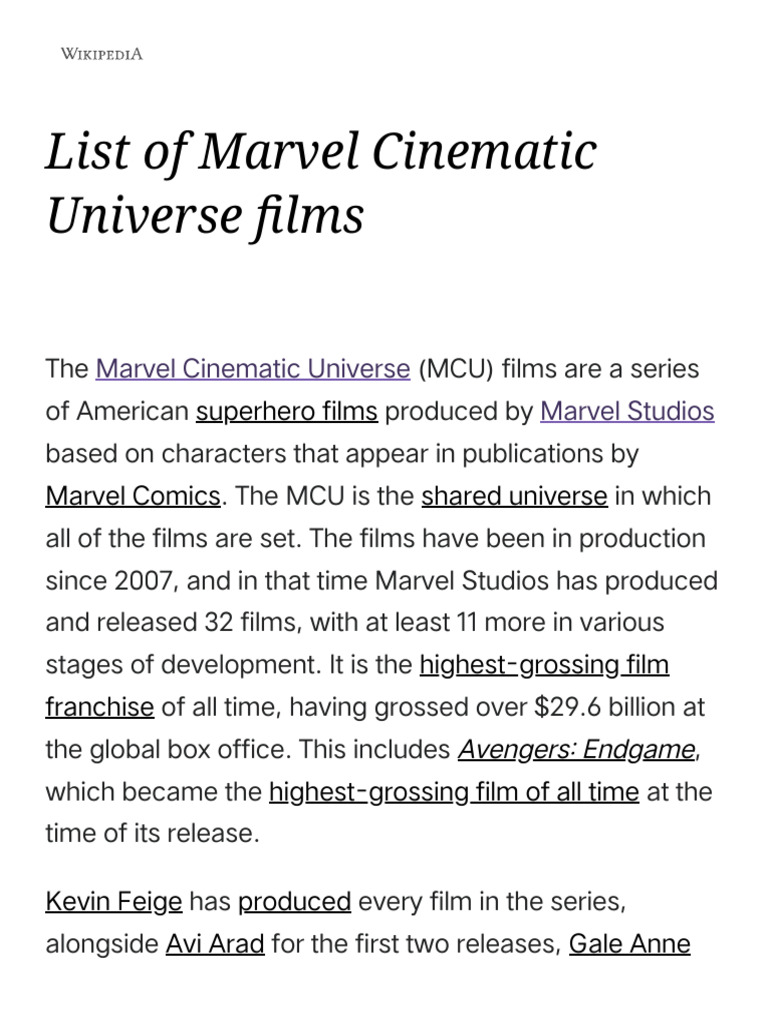Click the Wikipedia logo at the top

coord(102,54)
